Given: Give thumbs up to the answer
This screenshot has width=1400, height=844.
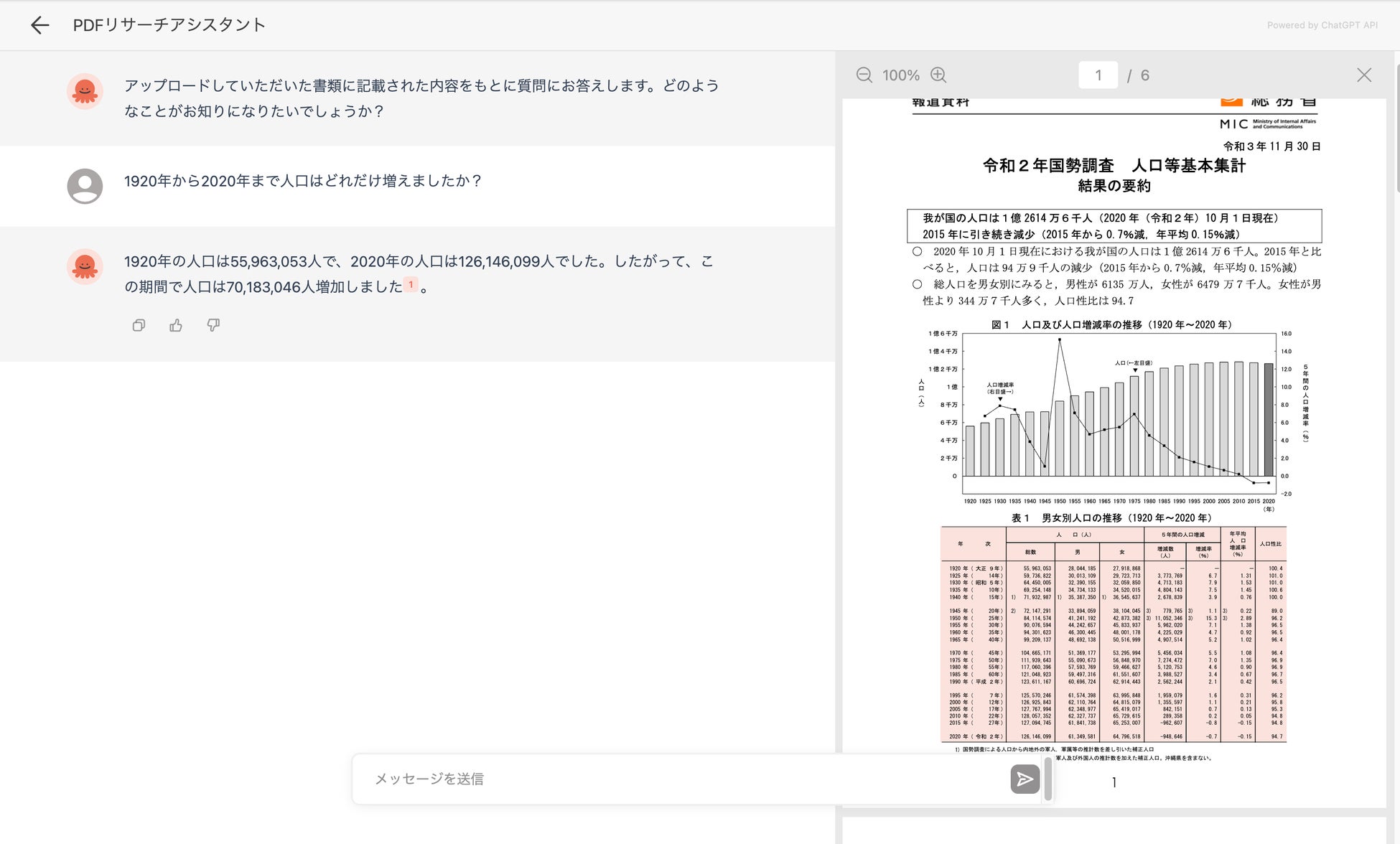Looking at the screenshot, I should [176, 325].
